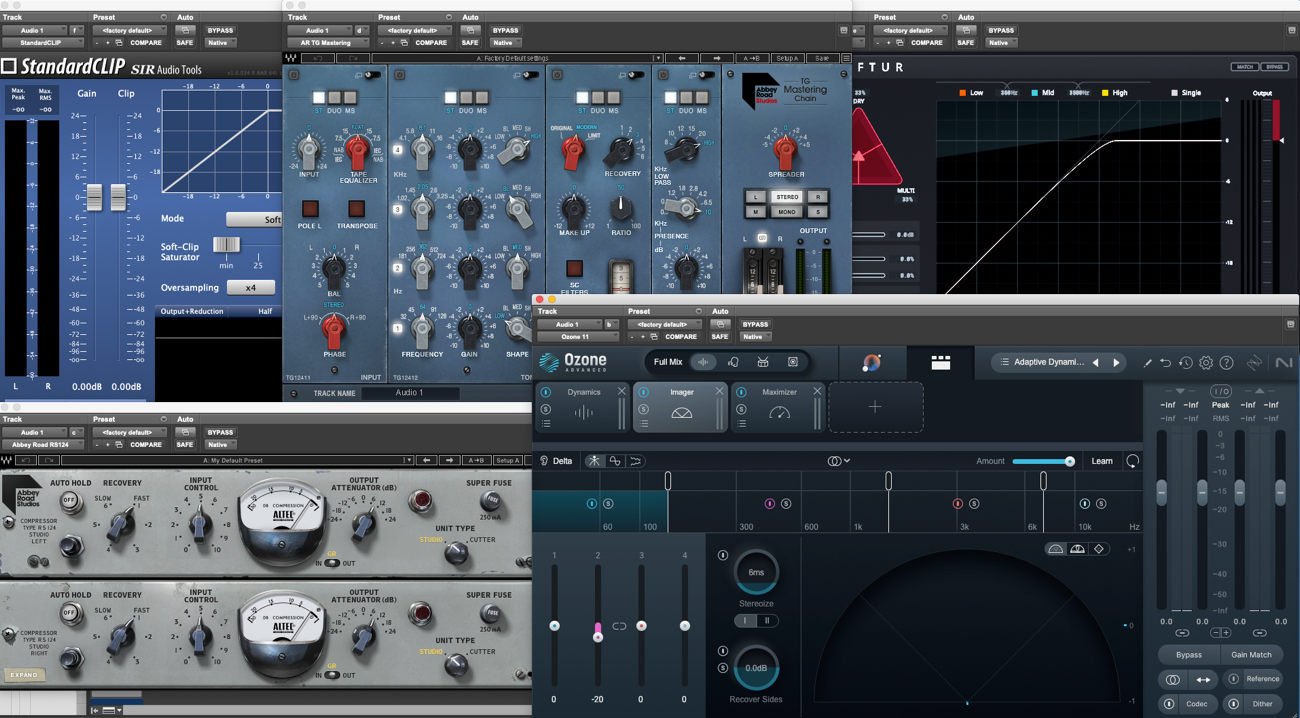Click the band link icon between faders 2 and 3
Viewport: 1300px width, 718px height.
coord(619,626)
